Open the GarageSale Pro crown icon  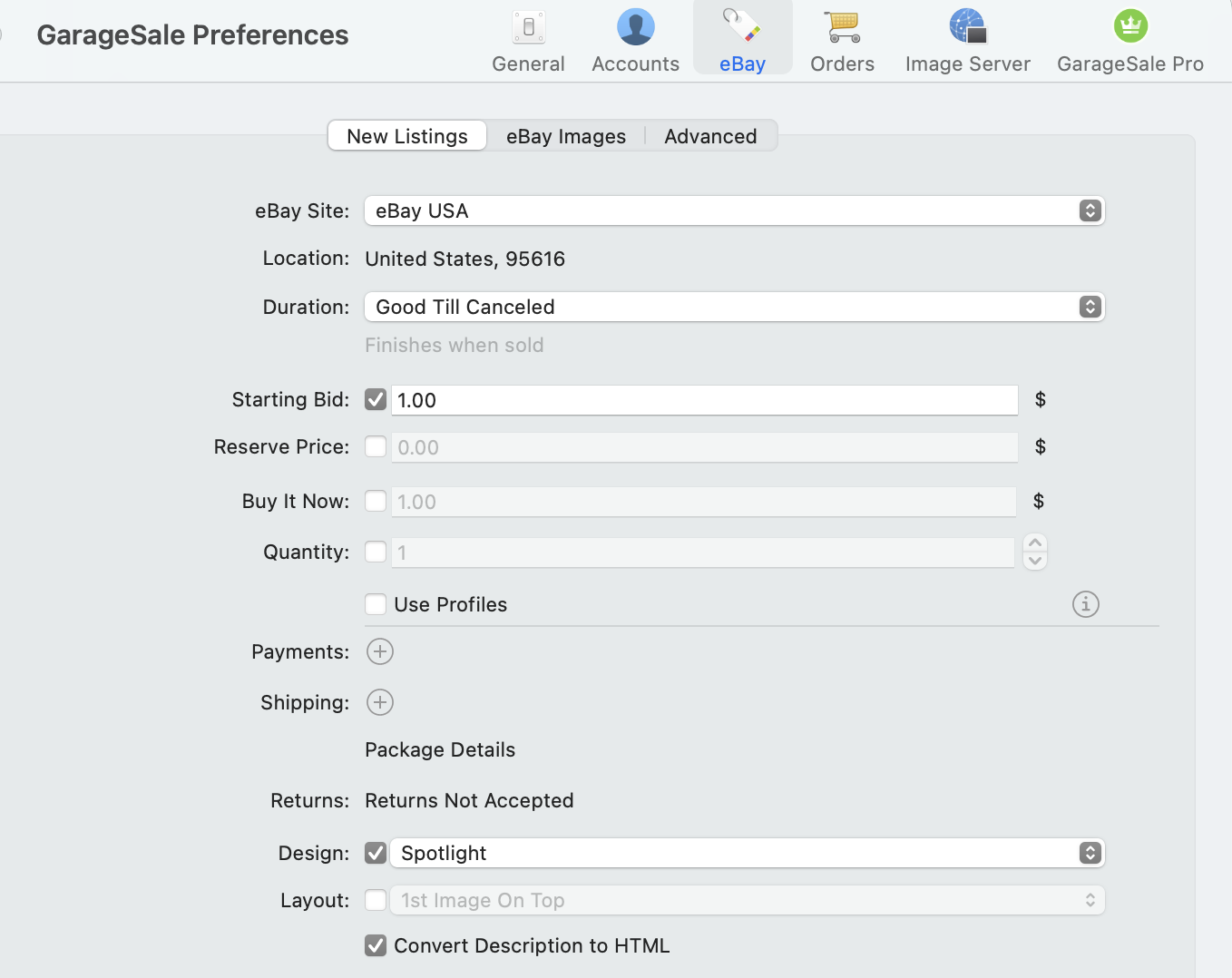1130,26
